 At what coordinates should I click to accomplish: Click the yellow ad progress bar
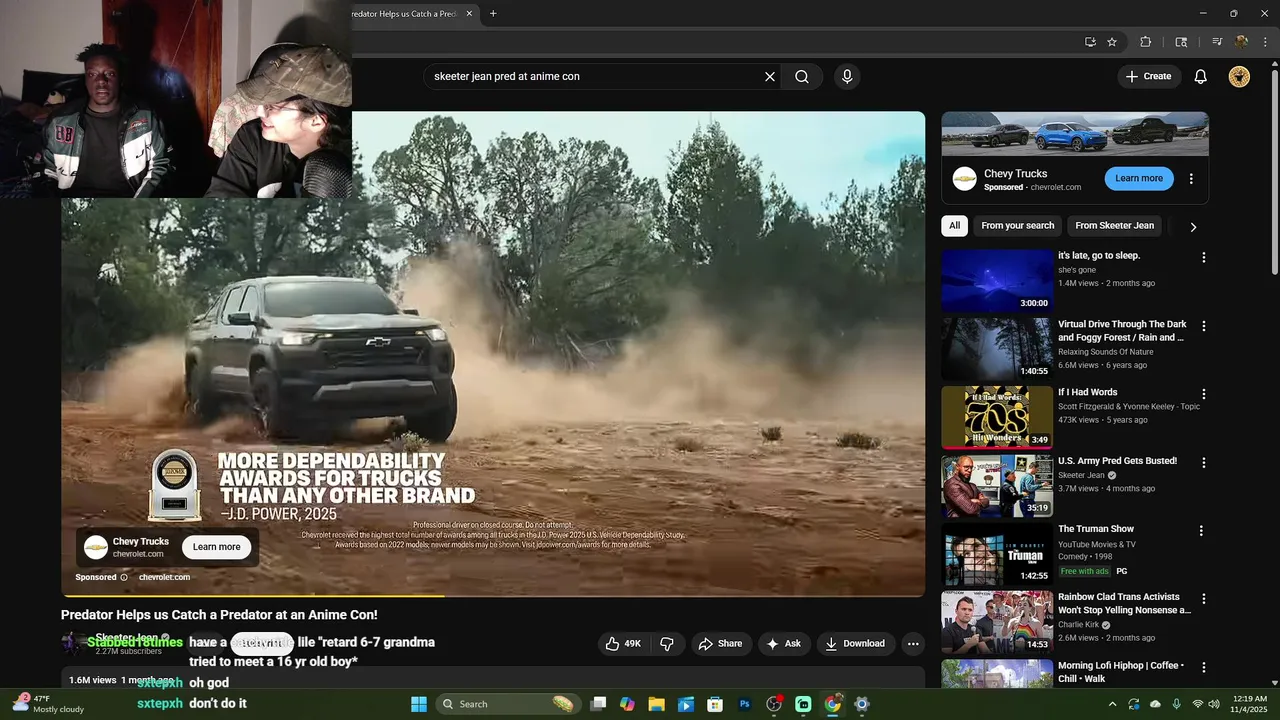254,596
